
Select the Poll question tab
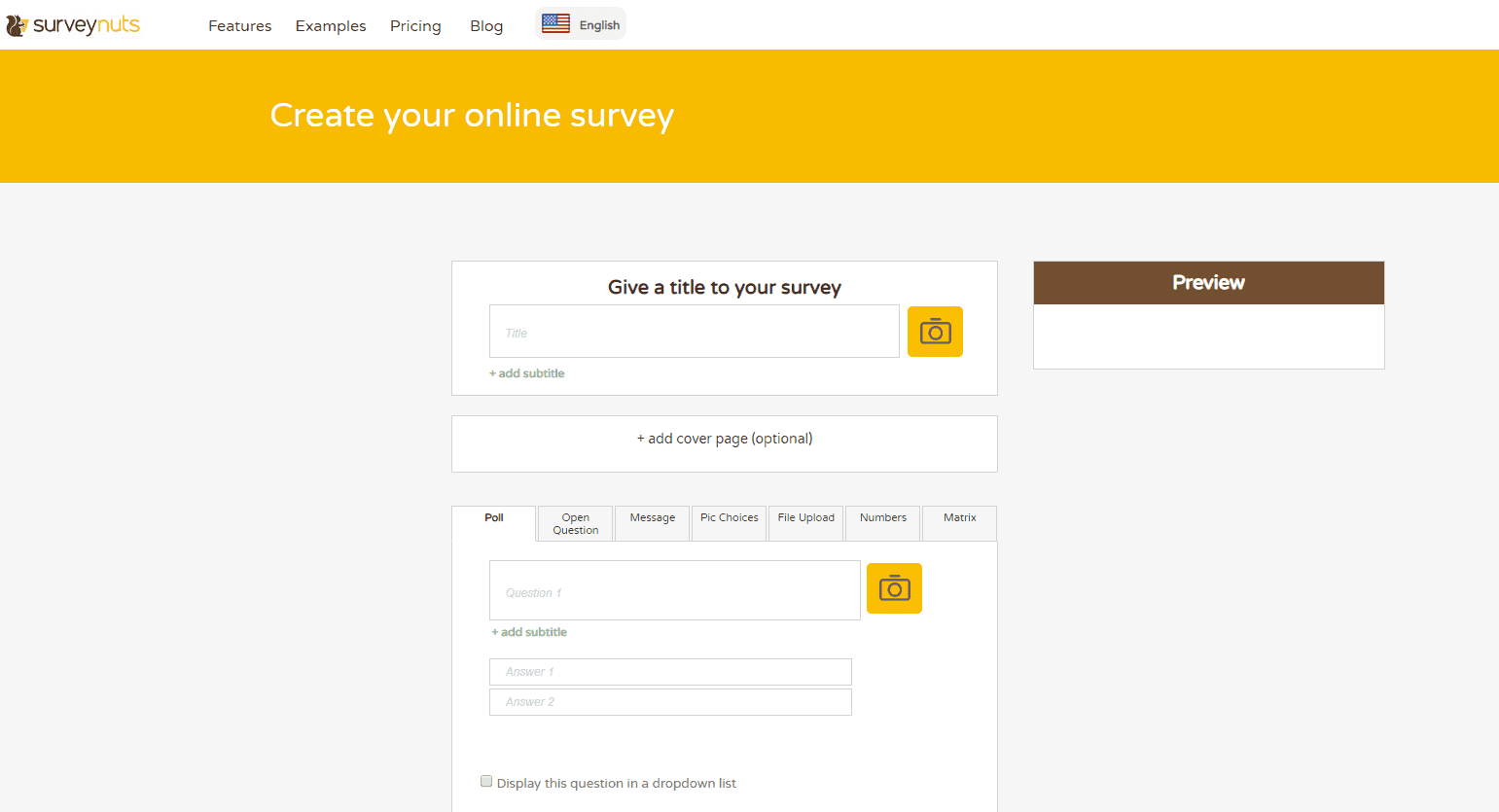(494, 523)
